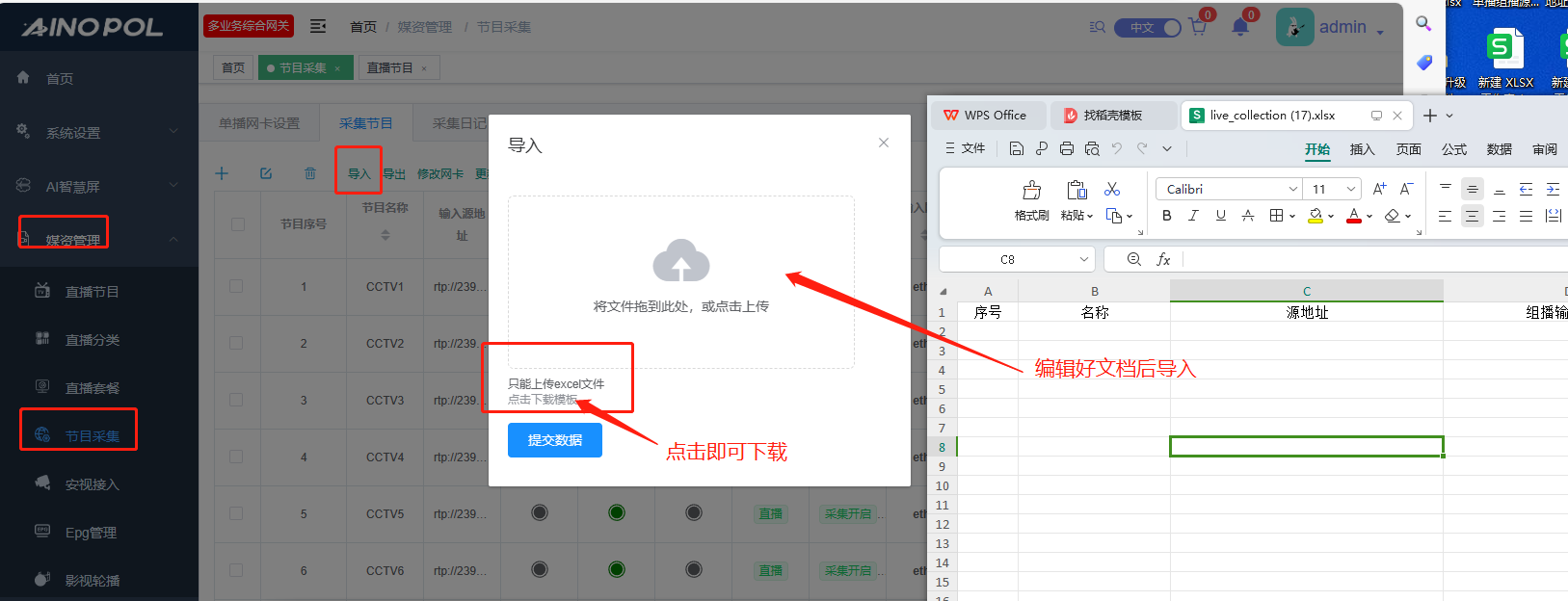Click the fx insert function icon
The image size is (1568, 601).
pos(1163,259)
